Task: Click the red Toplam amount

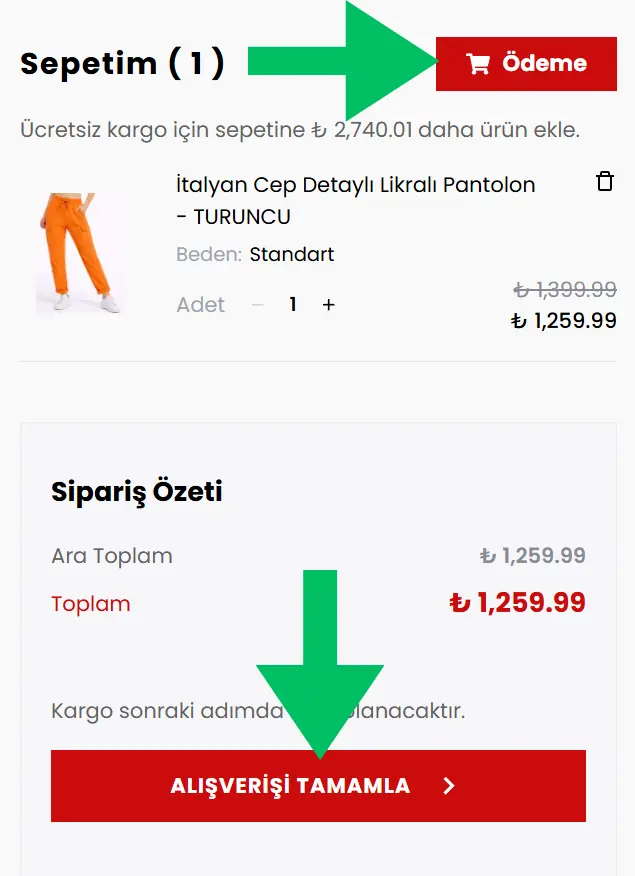Action: point(517,603)
